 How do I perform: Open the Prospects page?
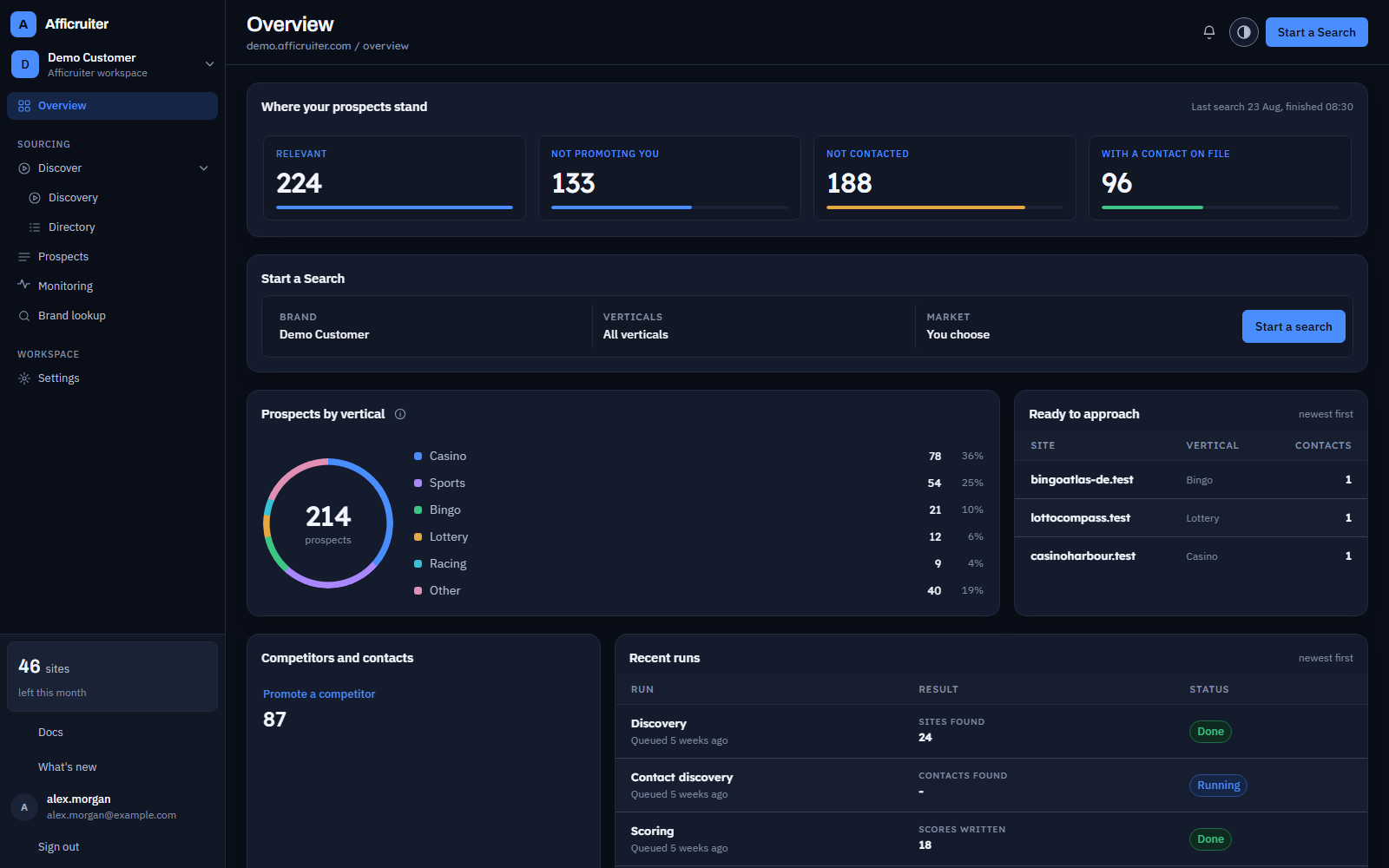coord(112,257)
